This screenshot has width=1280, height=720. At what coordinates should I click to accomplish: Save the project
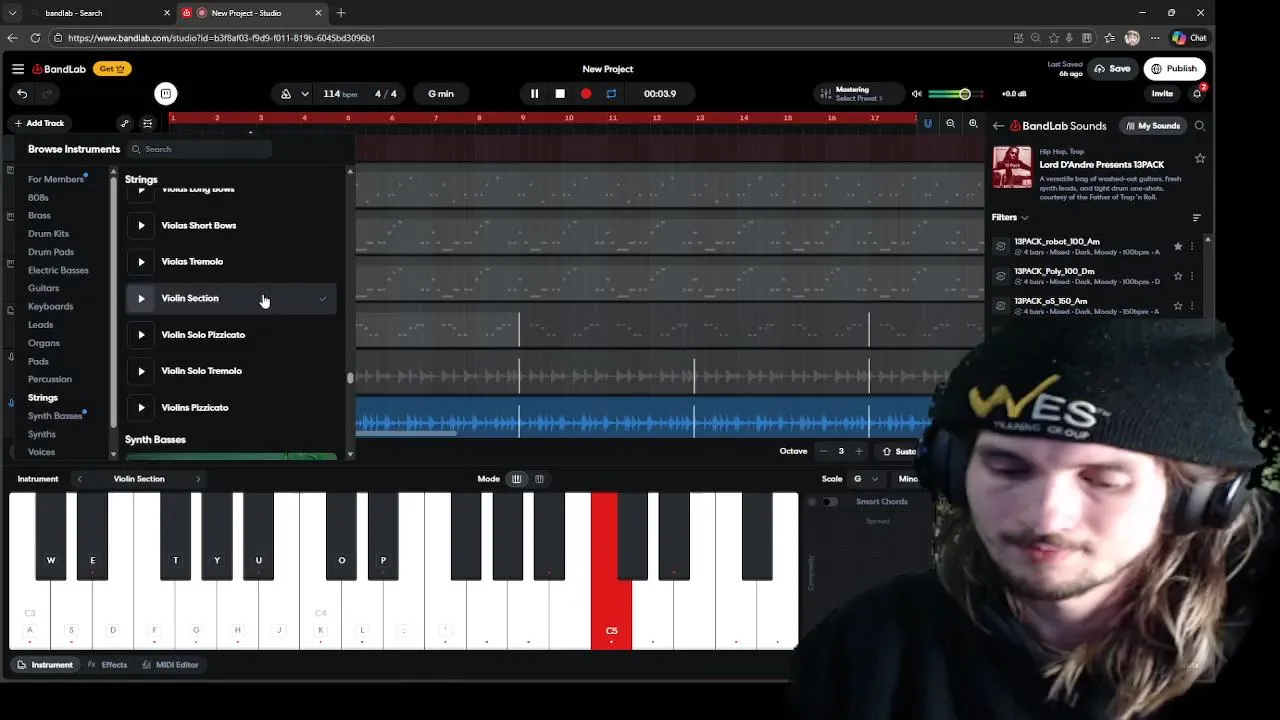(x=1113, y=69)
